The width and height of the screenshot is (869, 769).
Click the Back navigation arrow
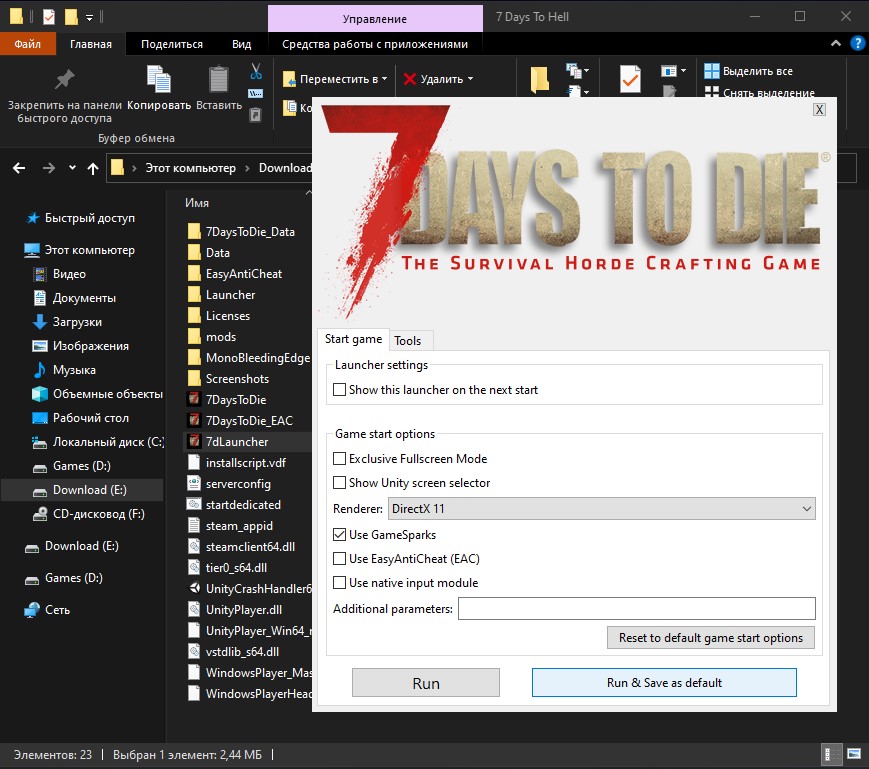[19, 168]
